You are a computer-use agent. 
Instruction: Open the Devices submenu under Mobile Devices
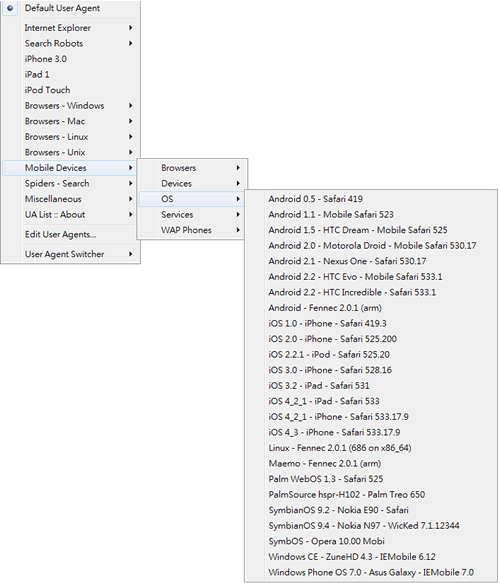pos(192,184)
